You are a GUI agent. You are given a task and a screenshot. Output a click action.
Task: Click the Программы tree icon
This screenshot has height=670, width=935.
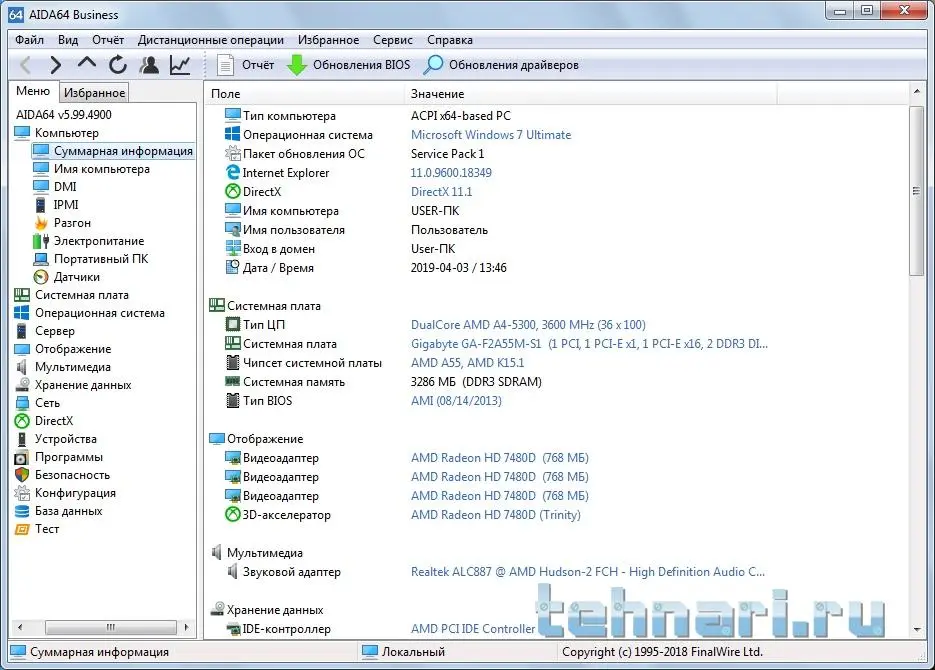click(22, 457)
